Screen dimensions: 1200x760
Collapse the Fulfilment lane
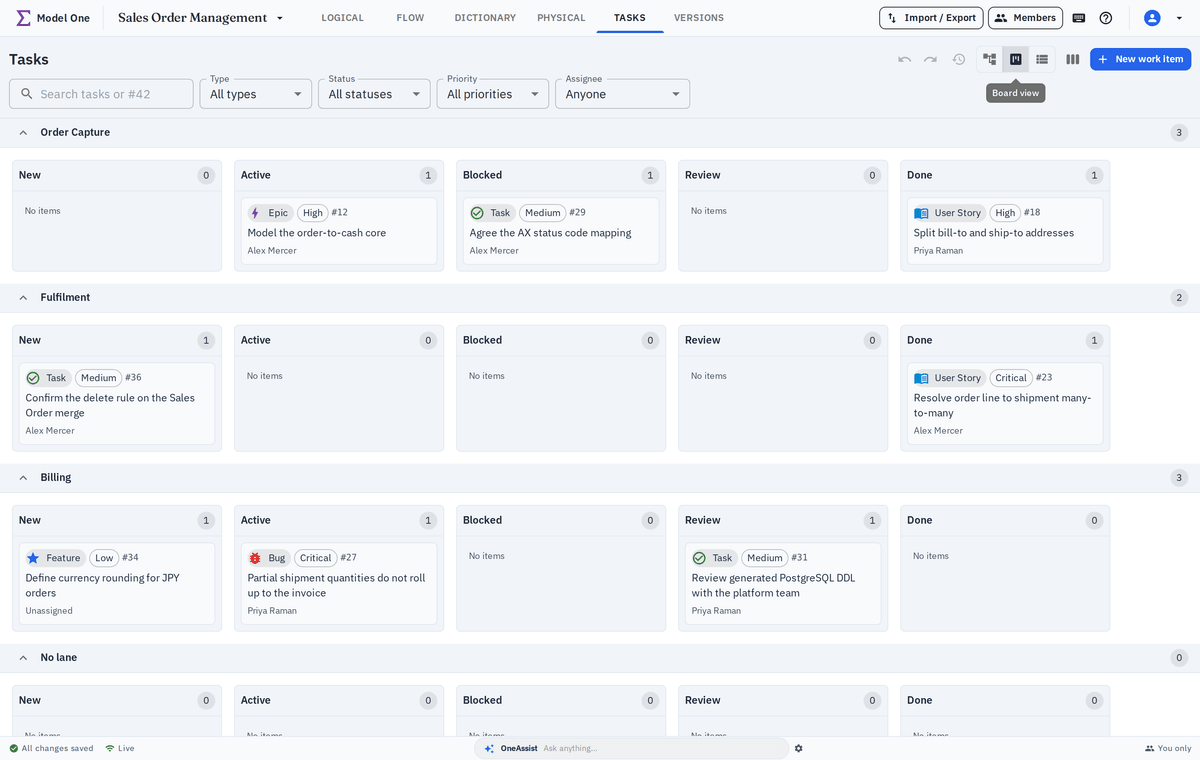tap(23, 298)
